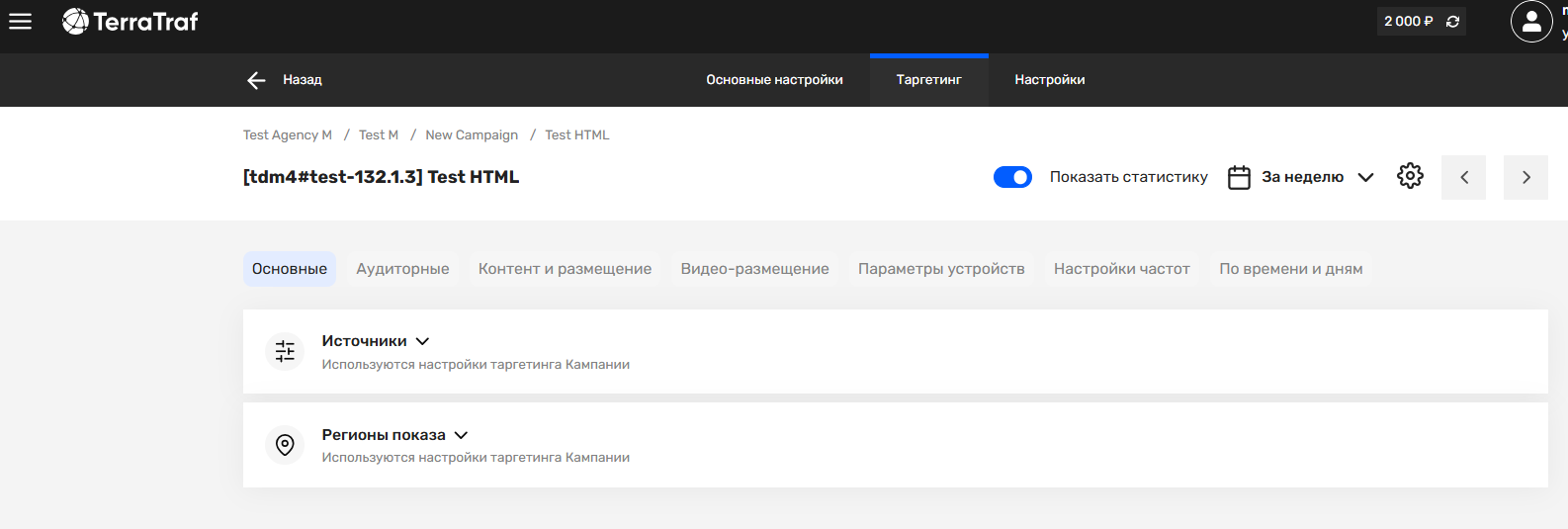This screenshot has width=1568, height=529.
Task: Open New Campaign breadcrumb
Action: click(472, 135)
